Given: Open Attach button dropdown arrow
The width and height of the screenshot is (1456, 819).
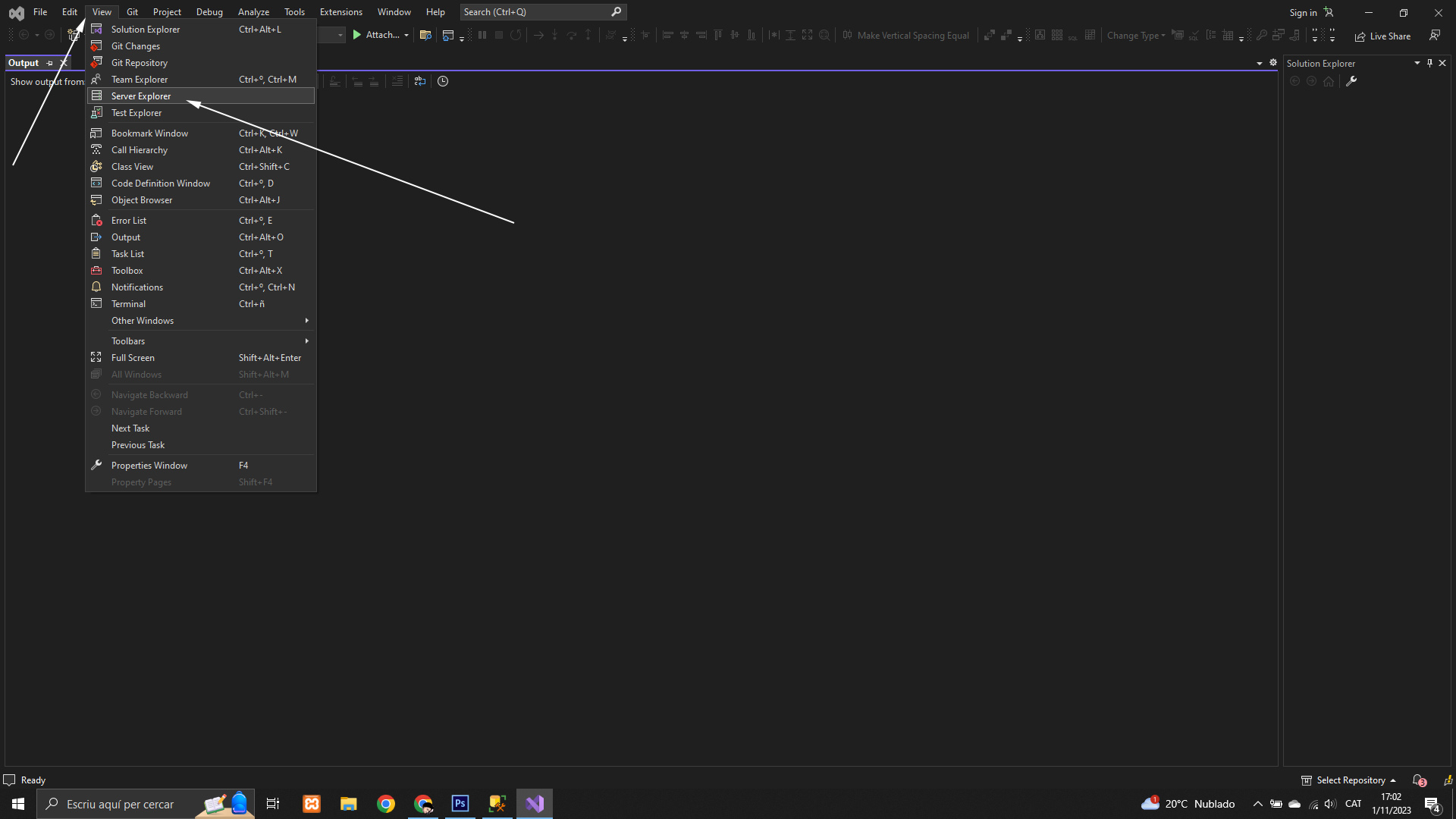Looking at the screenshot, I should [406, 36].
